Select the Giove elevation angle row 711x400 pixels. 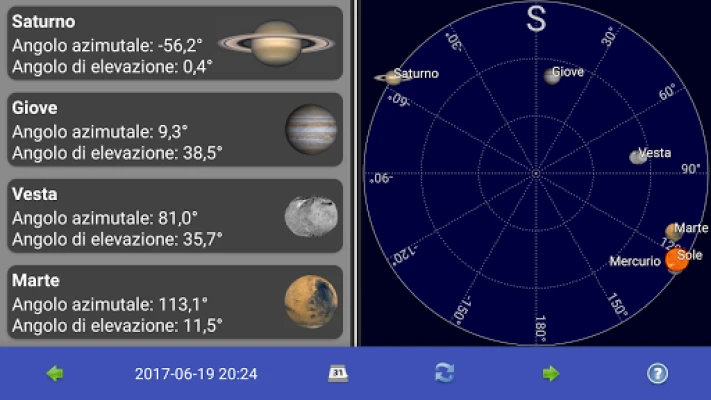click(x=117, y=153)
